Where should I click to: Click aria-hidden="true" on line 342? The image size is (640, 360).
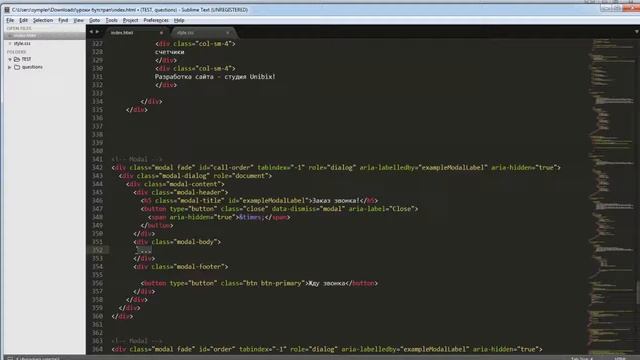coord(524,167)
